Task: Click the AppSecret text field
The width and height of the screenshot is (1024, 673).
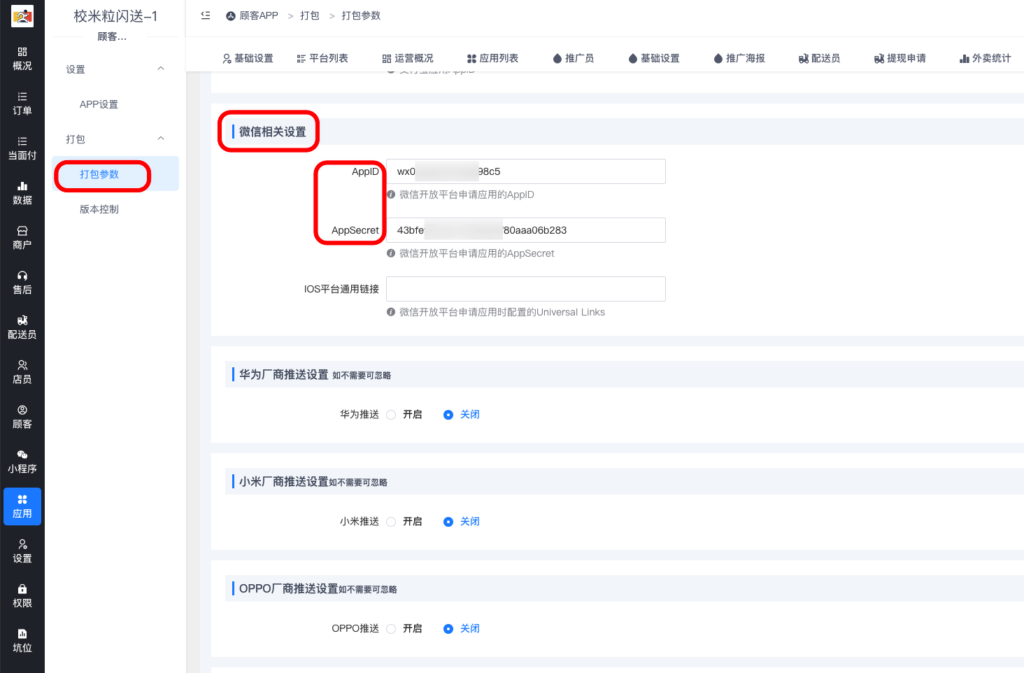Action: click(x=525, y=230)
